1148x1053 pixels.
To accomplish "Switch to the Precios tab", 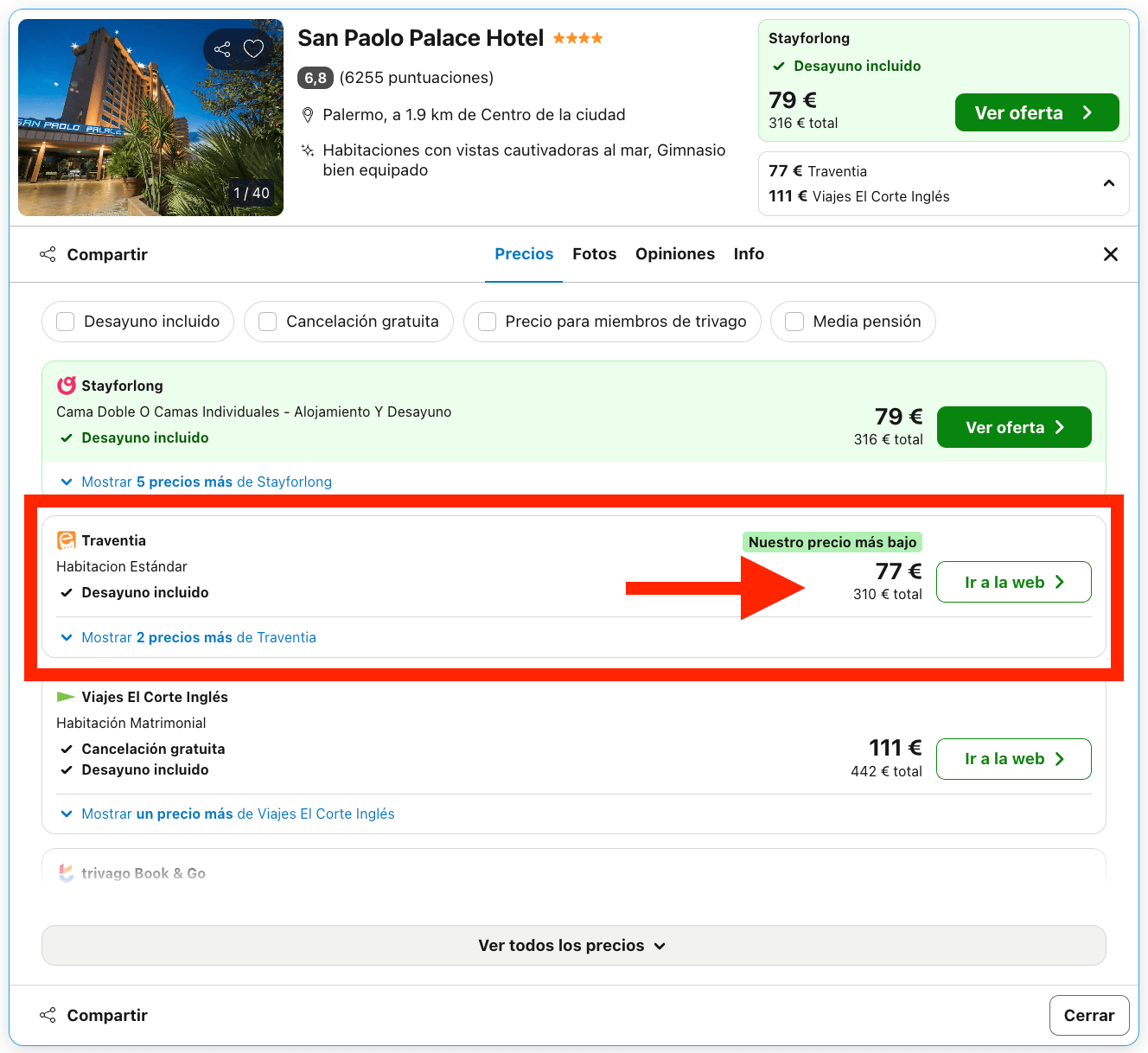I will pos(524,254).
